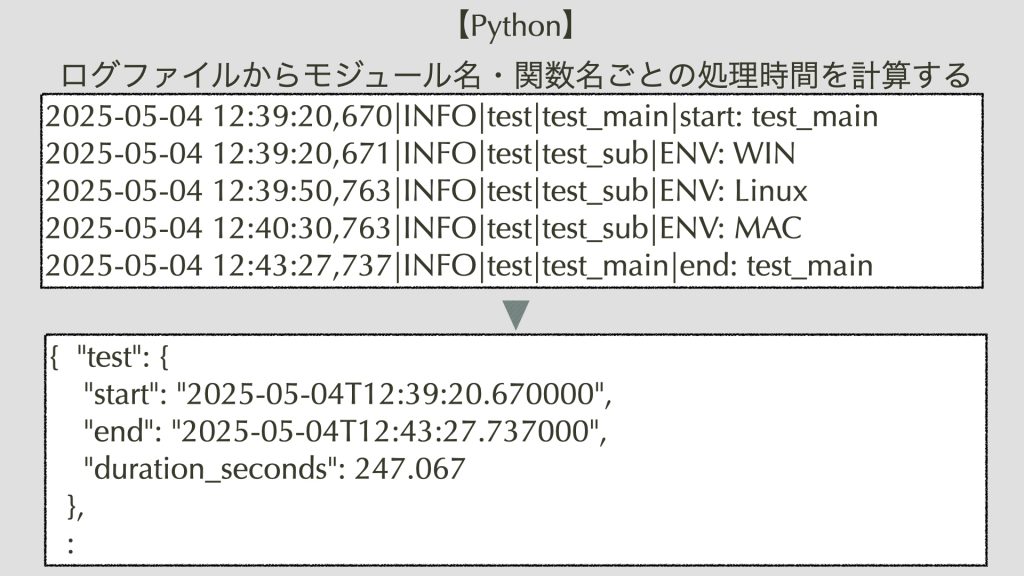
Task: Click the Japanese subtitle about log file processing
Action: point(515,75)
